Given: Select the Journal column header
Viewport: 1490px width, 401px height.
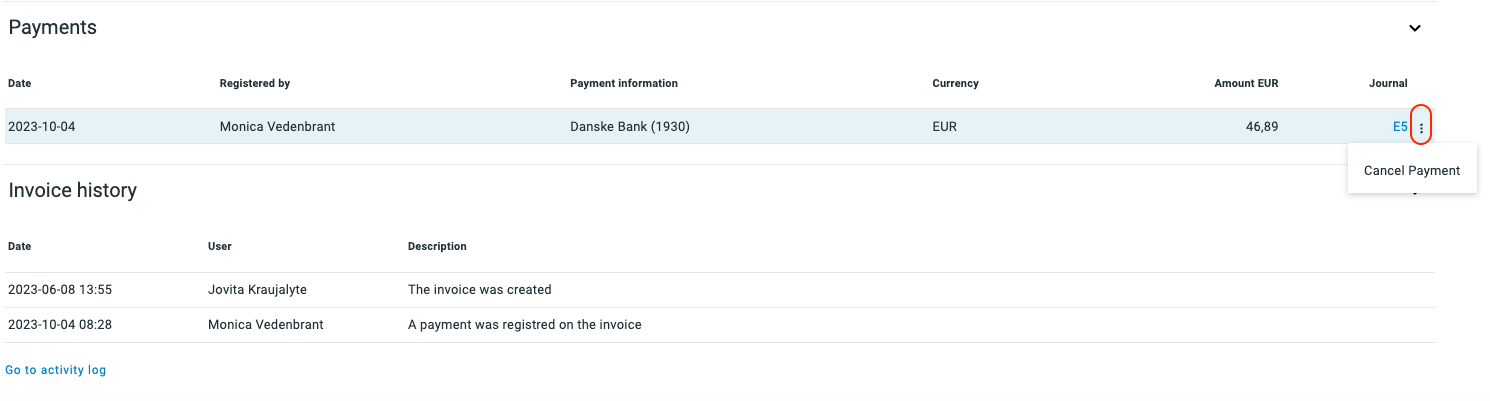Looking at the screenshot, I should pyautogui.click(x=1388, y=83).
